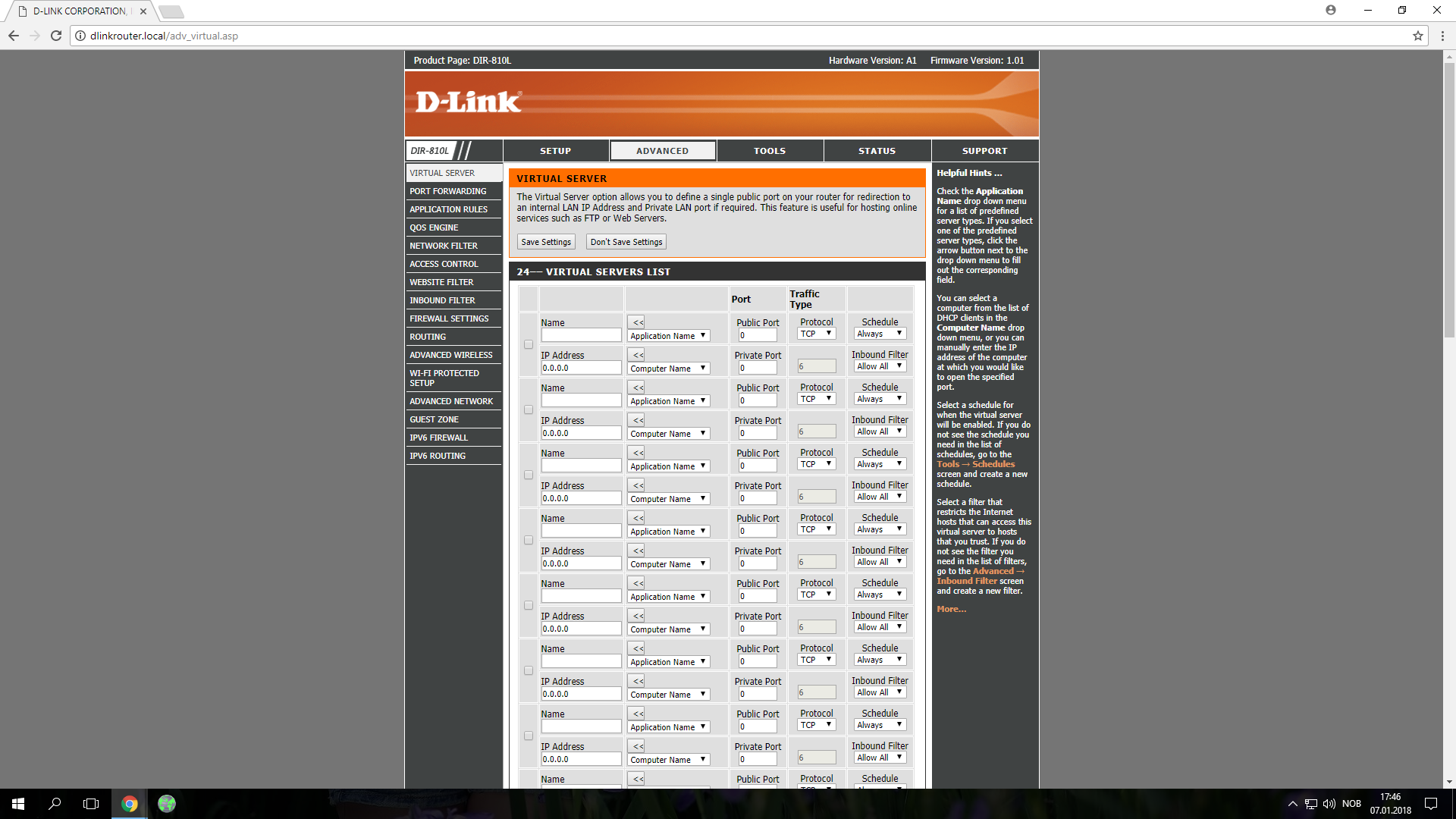1456x819 pixels.
Task: Follow the More... link in Helpful Hints
Action: pyautogui.click(x=951, y=609)
